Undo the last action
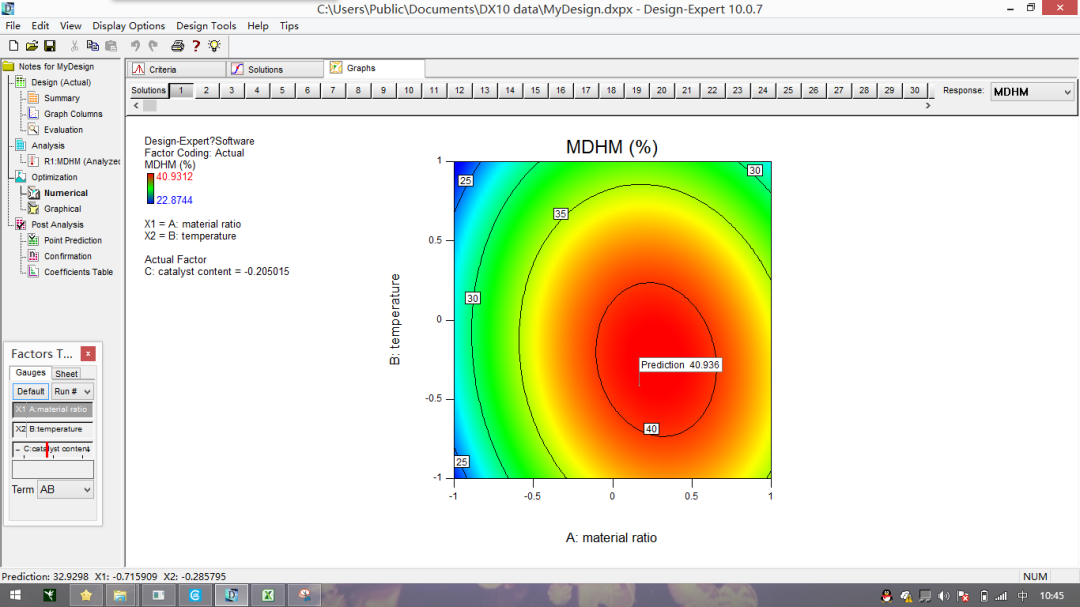This screenshot has height=607, width=1080. [135, 46]
